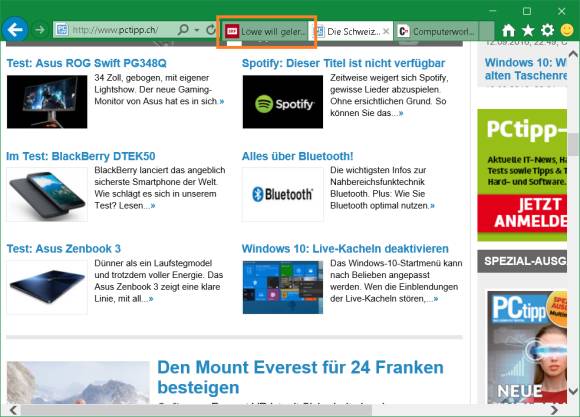Click the Windows 10 start menu thumbnail
This screenshot has height=417, width=580.
click(283, 287)
